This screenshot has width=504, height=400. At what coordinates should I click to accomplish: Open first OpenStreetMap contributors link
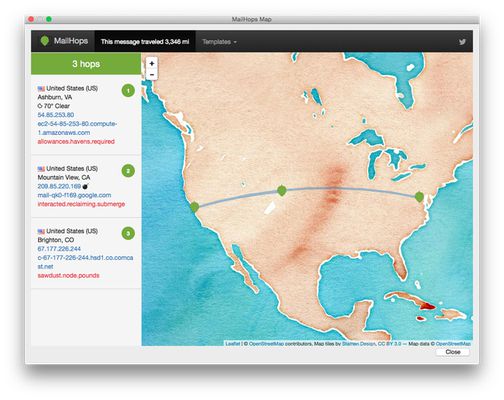266,343
